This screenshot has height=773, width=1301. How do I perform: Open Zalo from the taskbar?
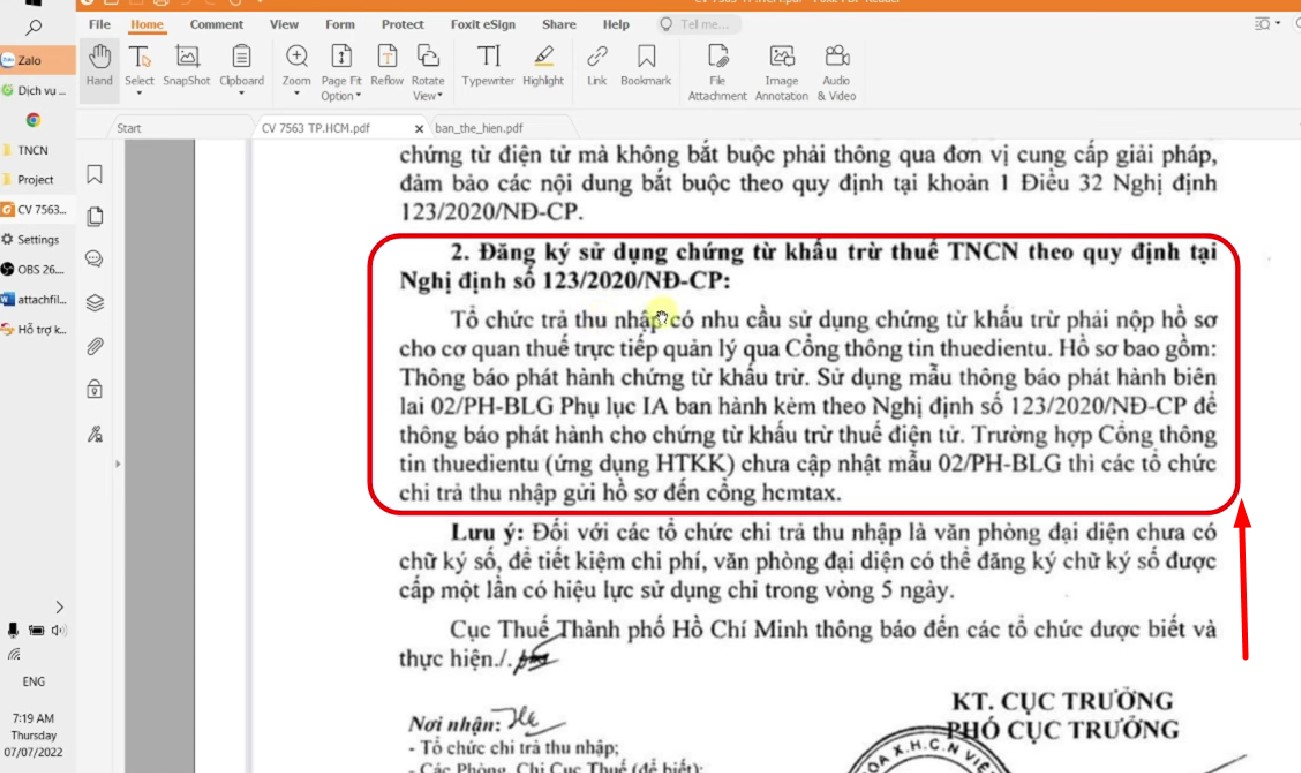[37, 60]
